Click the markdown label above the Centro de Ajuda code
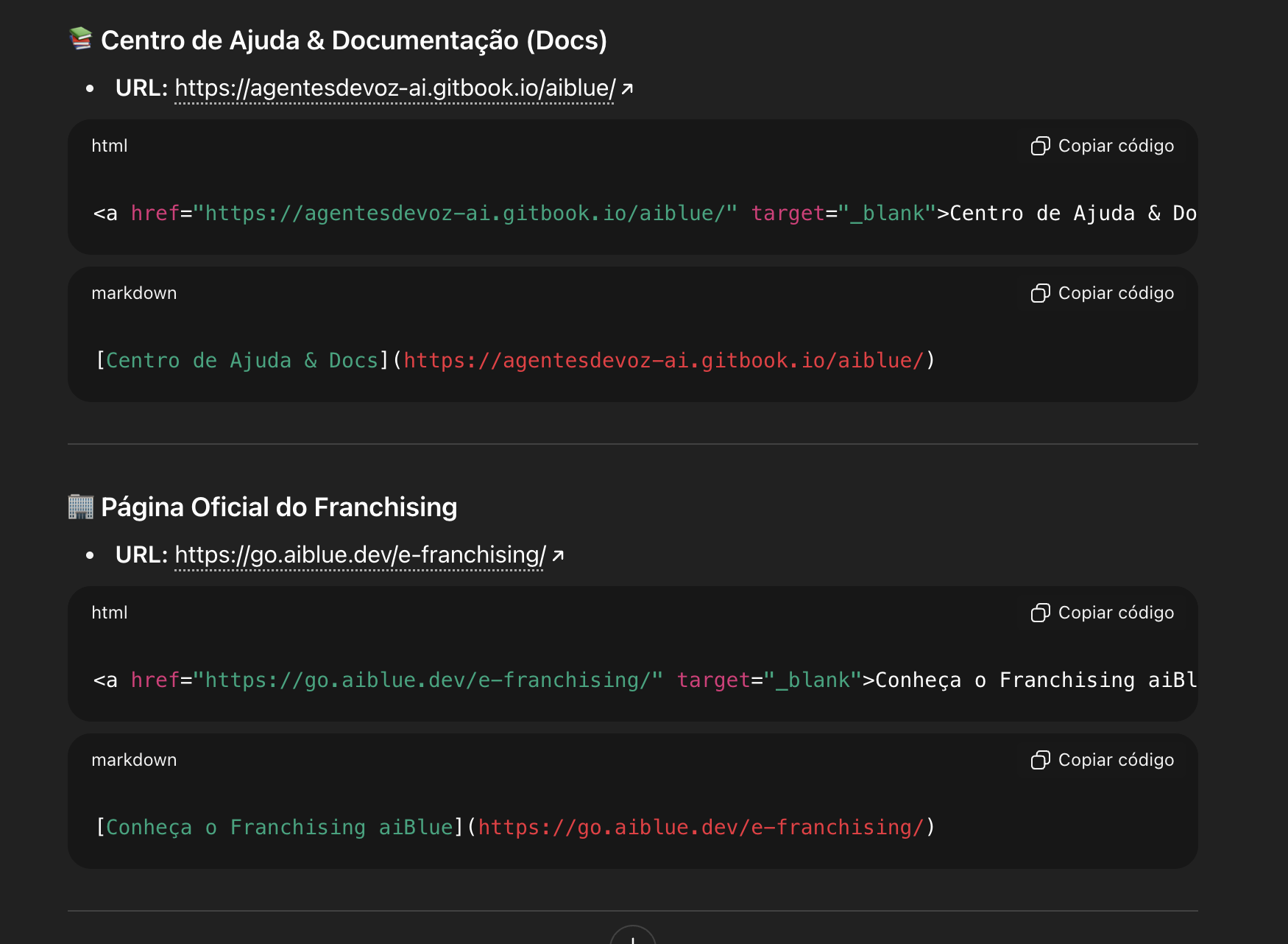1288x944 pixels. click(x=134, y=293)
